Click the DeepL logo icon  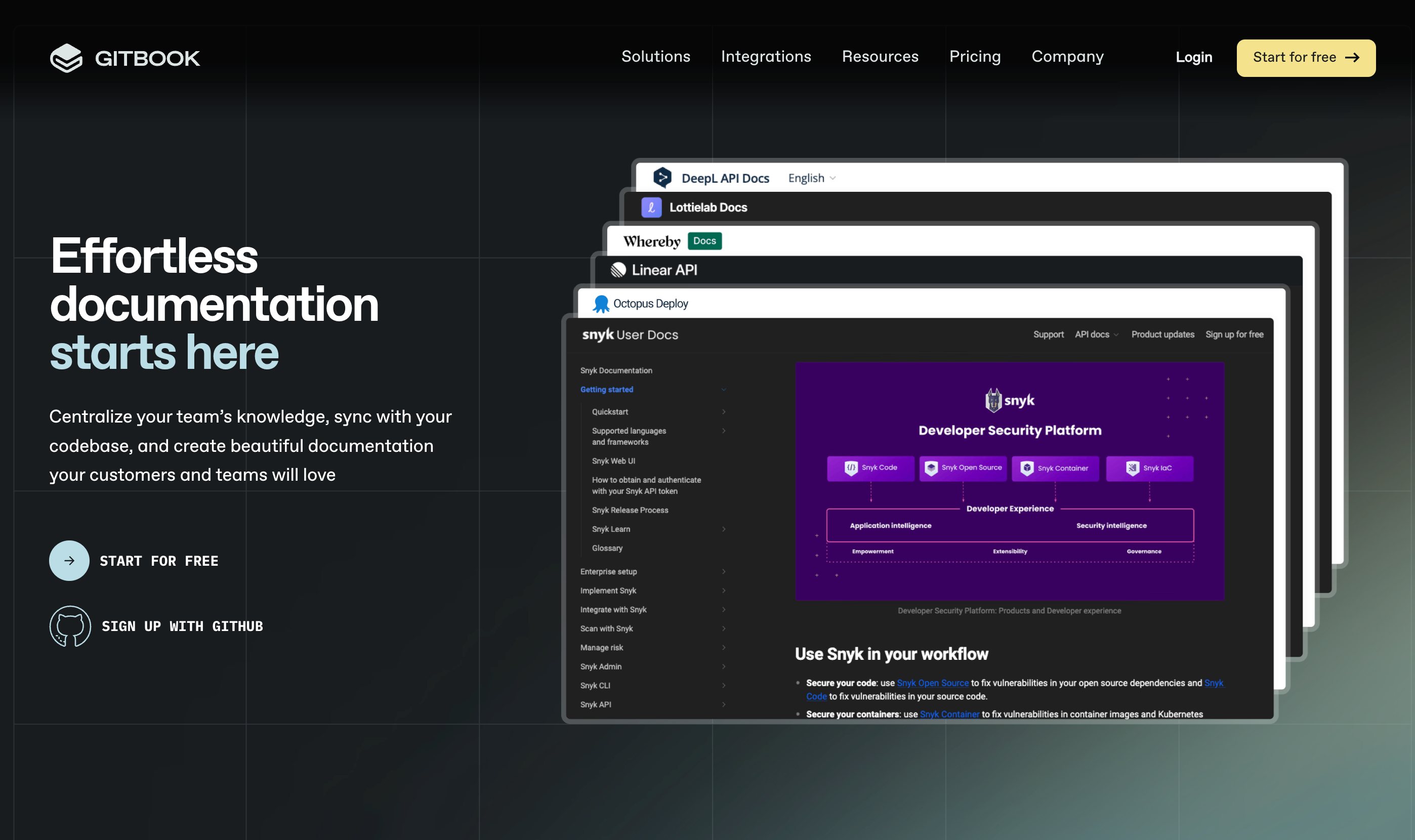661,178
